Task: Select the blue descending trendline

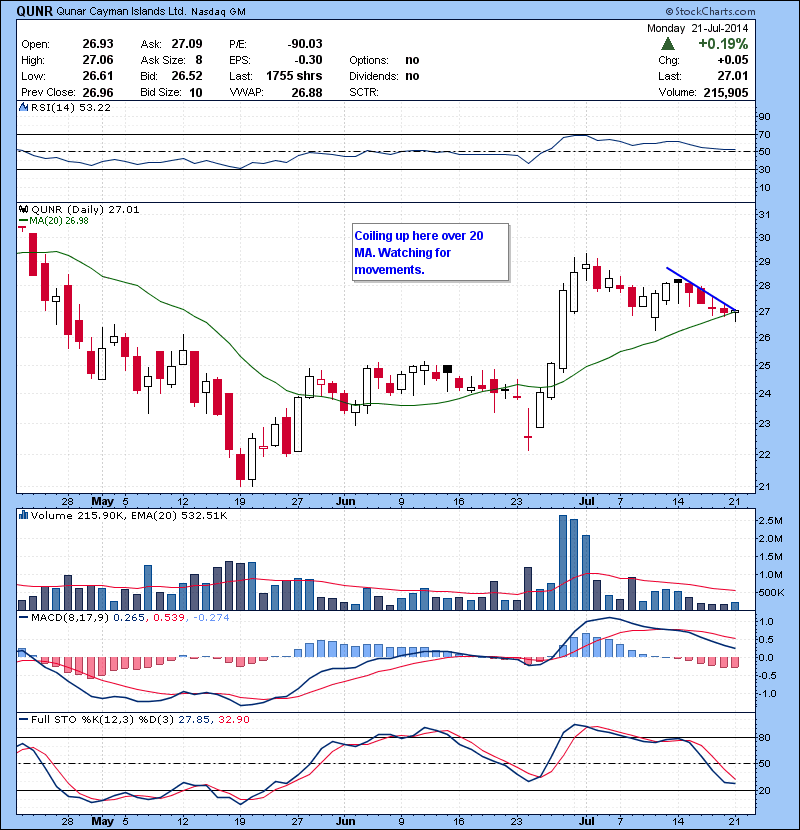Action: point(702,289)
